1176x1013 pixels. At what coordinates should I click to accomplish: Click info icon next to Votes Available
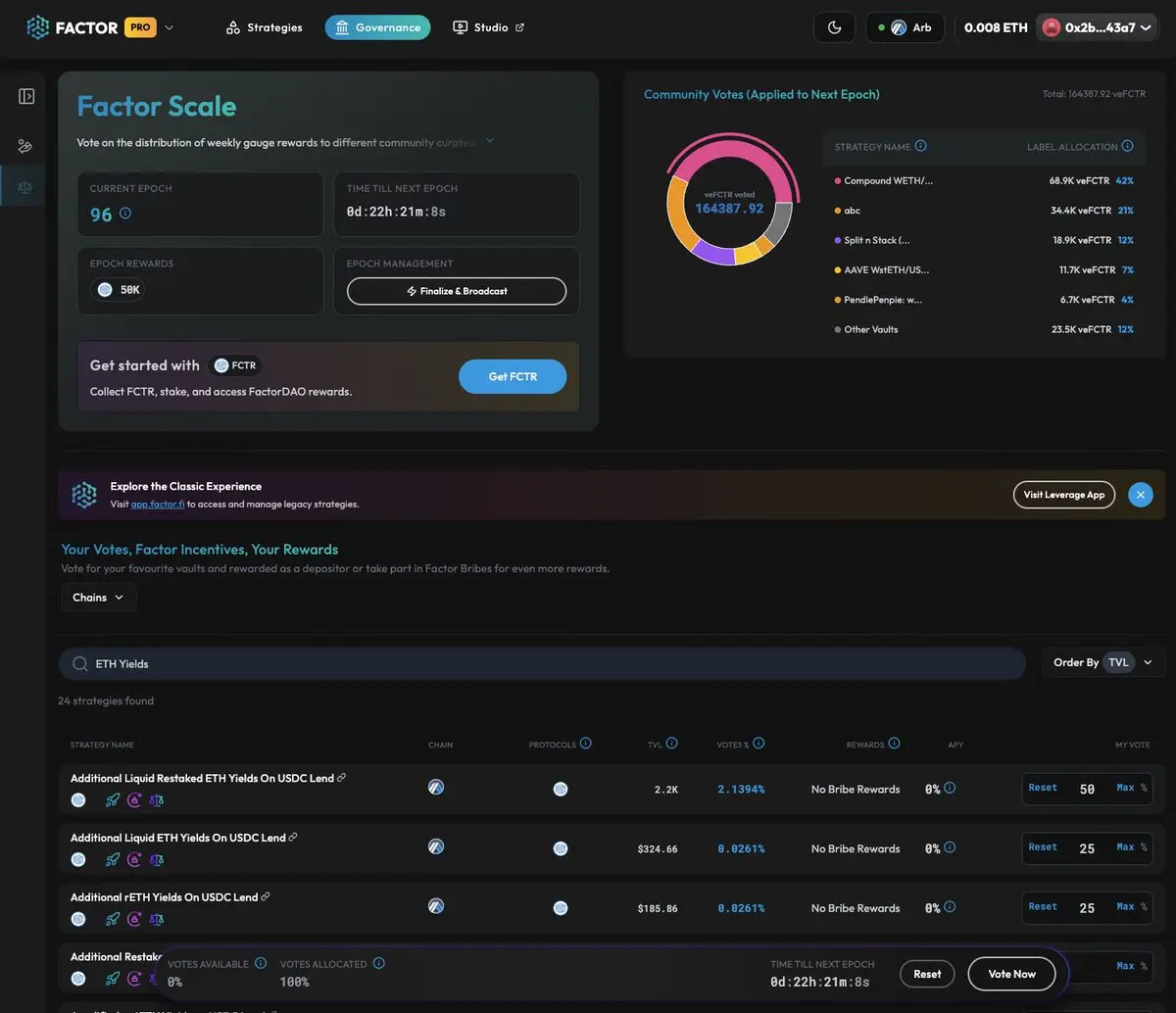tap(261, 963)
